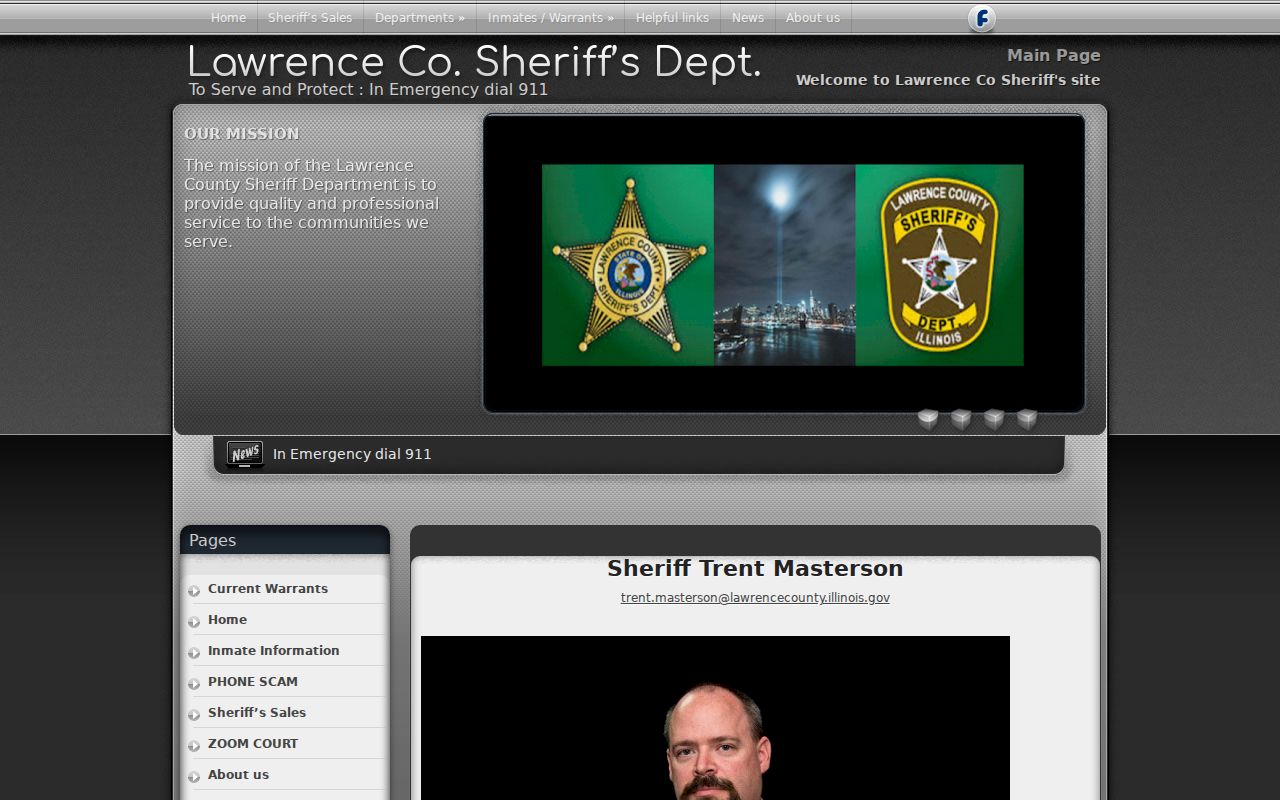This screenshot has height=800, width=1280.
Task: Open PHONE SCAM page in sidebar
Action: (253, 682)
